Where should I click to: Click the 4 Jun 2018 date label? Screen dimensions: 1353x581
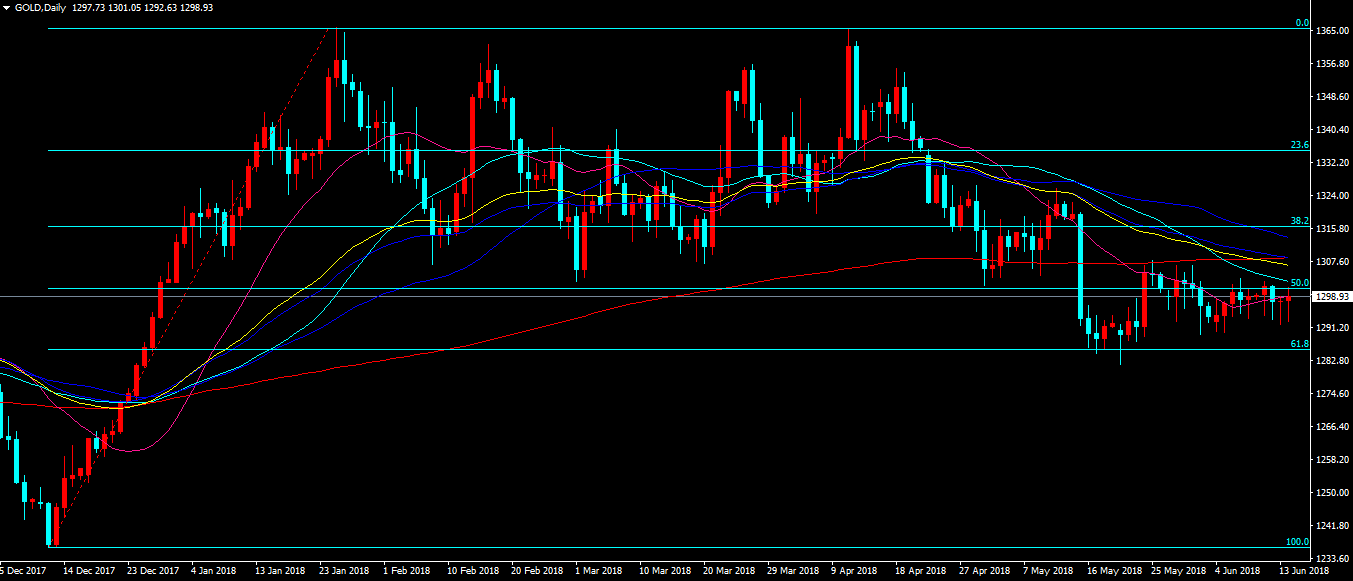(1237, 571)
